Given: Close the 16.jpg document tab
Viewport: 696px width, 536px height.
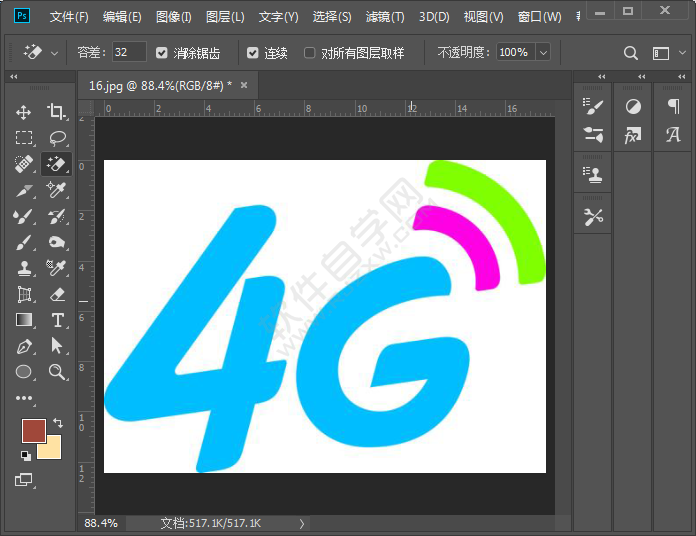Looking at the screenshot, I should click(244, 85).
